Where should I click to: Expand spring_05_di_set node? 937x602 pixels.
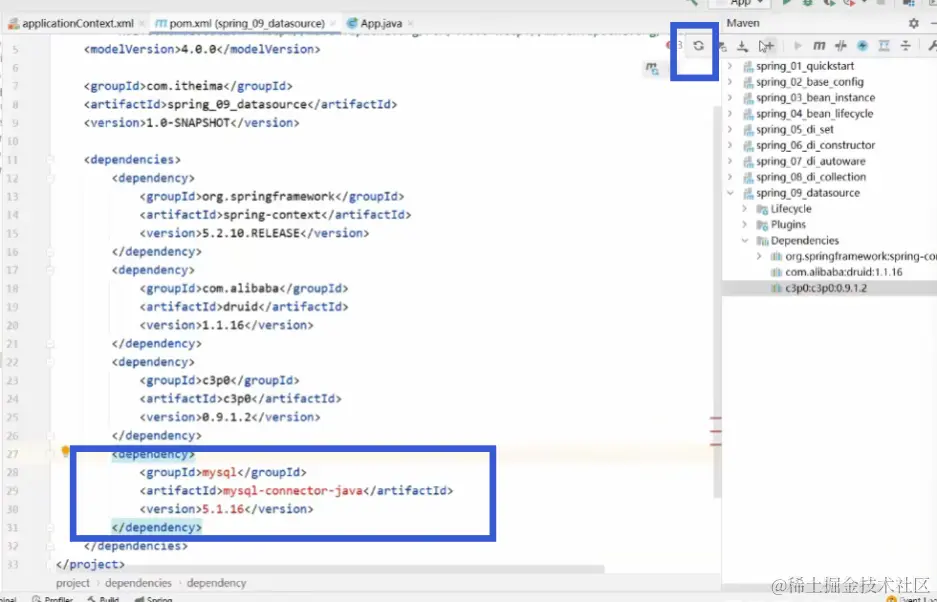[730, 129]
